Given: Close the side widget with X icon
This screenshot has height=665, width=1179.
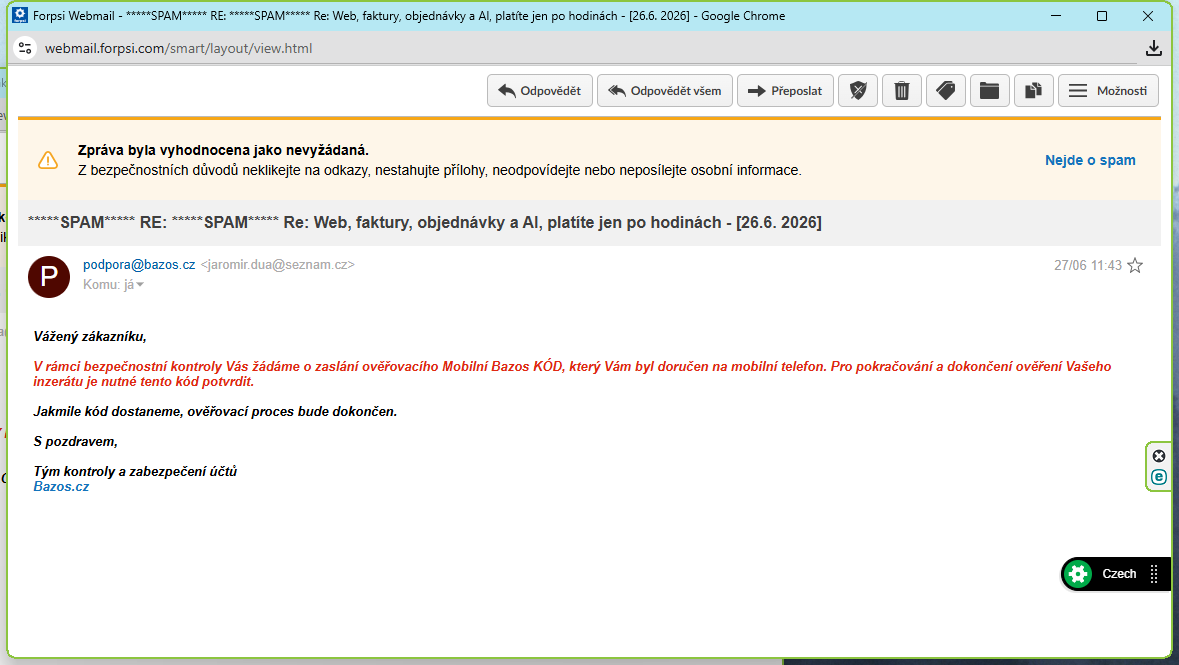Looking at the screenshot, I should 1159,456.
